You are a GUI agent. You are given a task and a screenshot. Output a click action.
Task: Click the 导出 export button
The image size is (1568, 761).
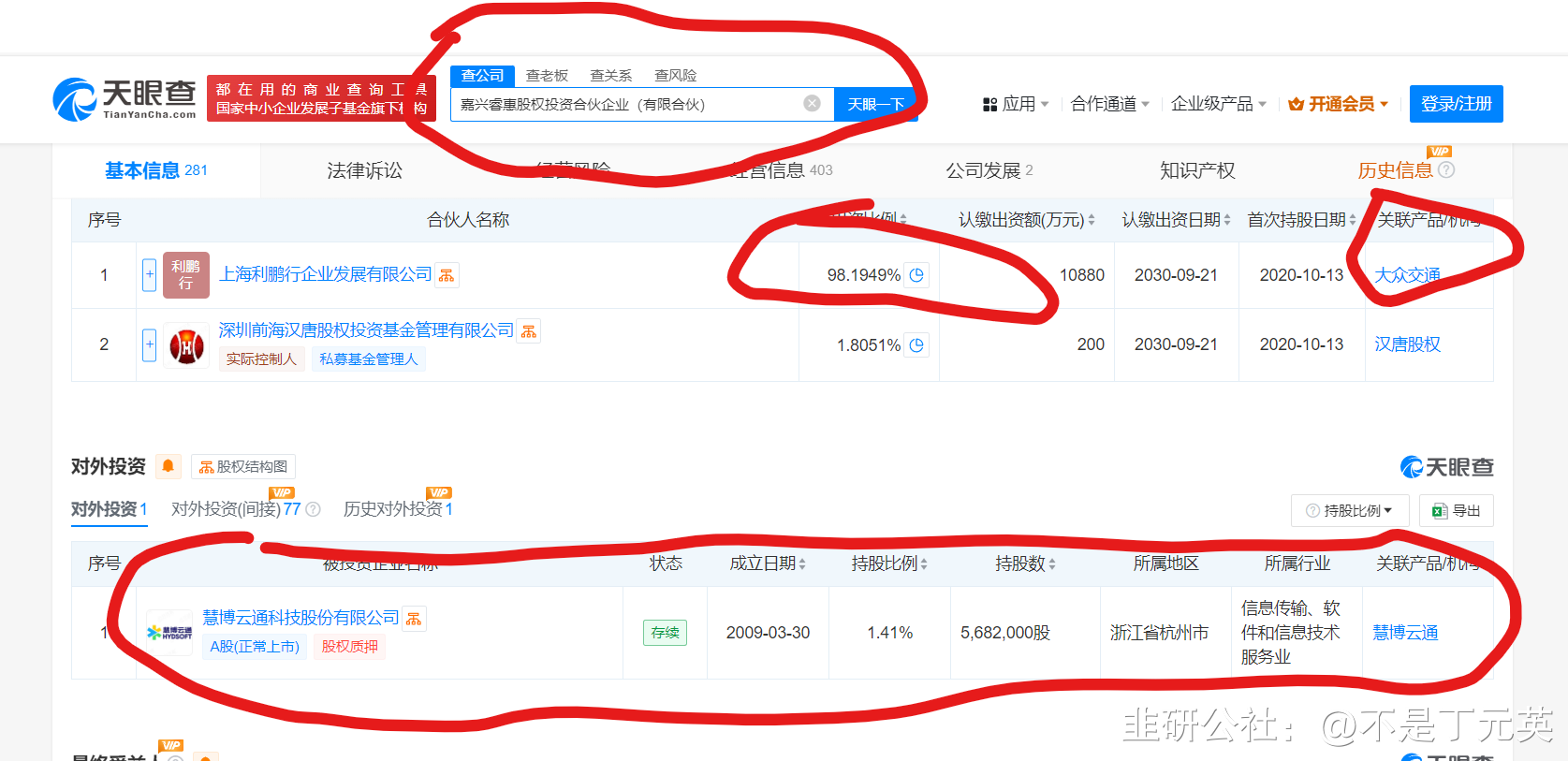coord(1456,511)
